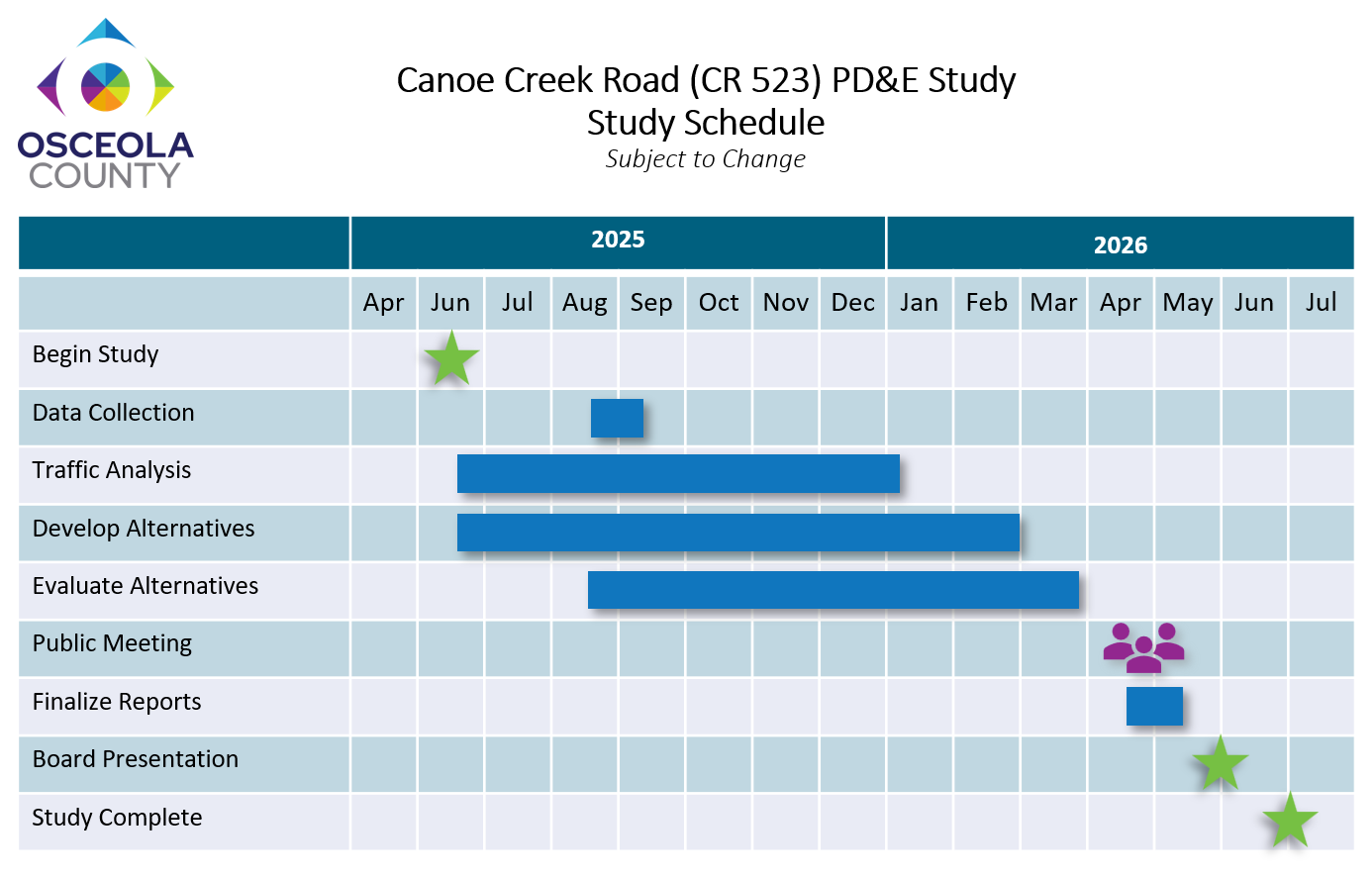This screenshot has width=1372, height=878.
Task: Click the Study Complete row label
Action: click(117, 818)
